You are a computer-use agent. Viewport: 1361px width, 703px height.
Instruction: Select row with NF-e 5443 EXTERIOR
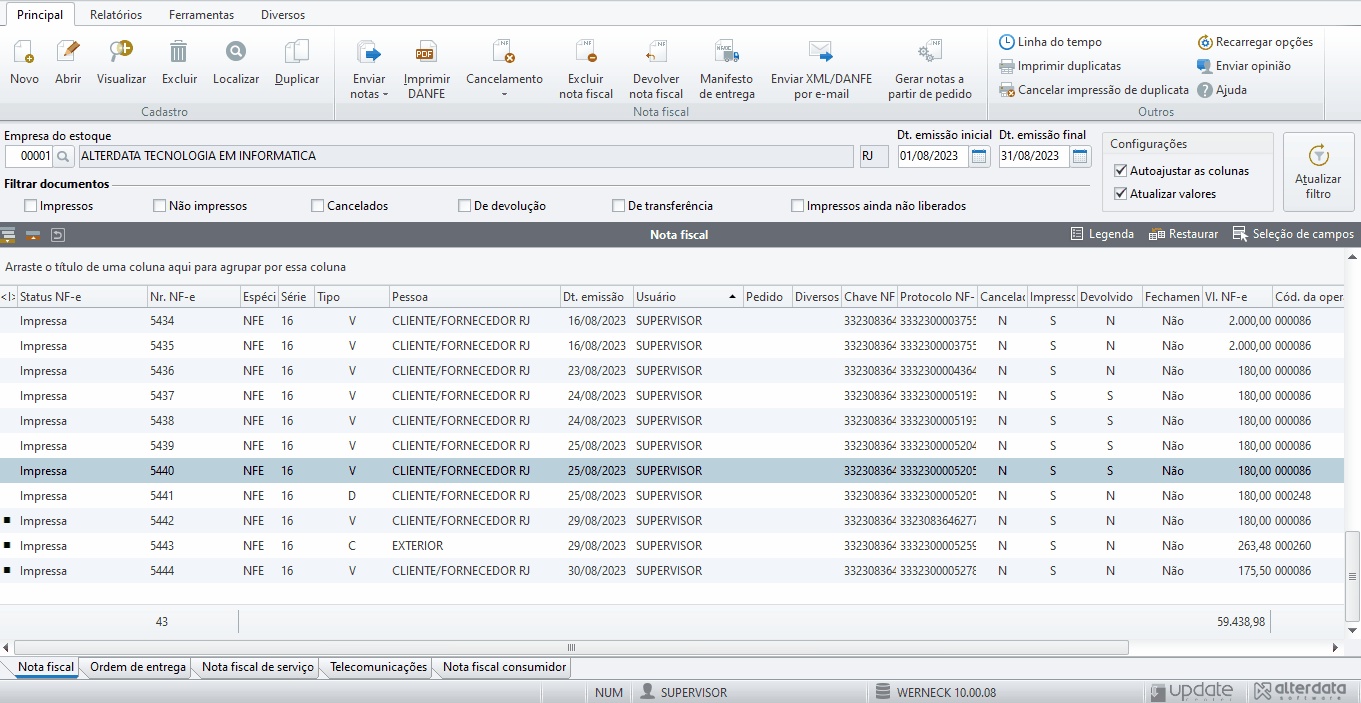pyautogui.click(x=672, y=546)
